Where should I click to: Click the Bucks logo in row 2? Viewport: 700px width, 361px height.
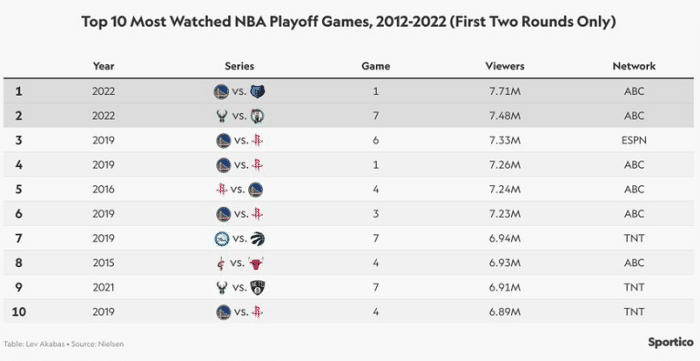point(221,116)
